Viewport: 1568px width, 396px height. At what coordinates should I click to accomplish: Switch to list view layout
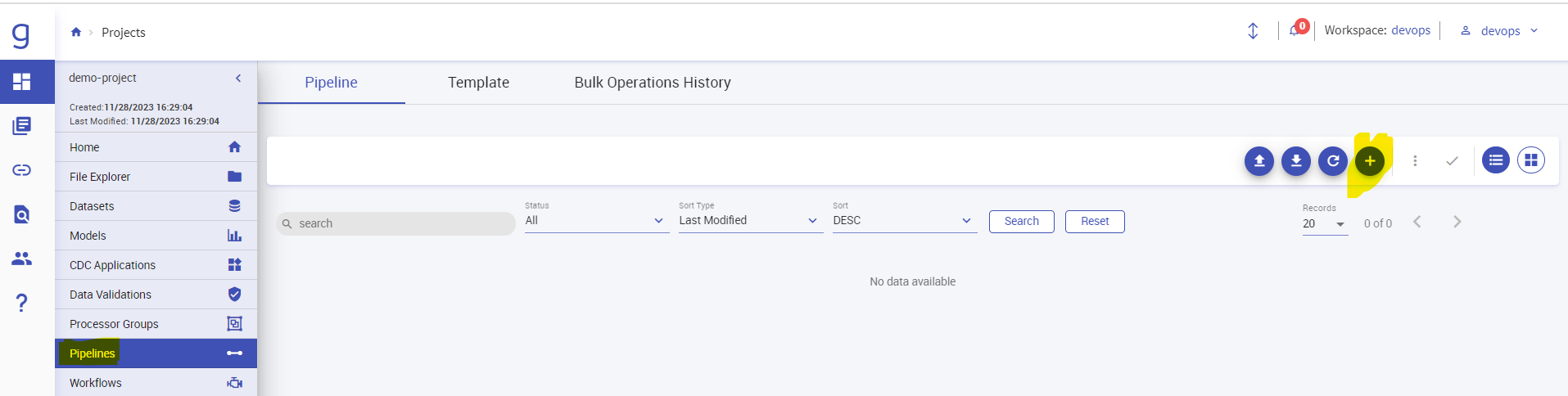pos(1496,160)
